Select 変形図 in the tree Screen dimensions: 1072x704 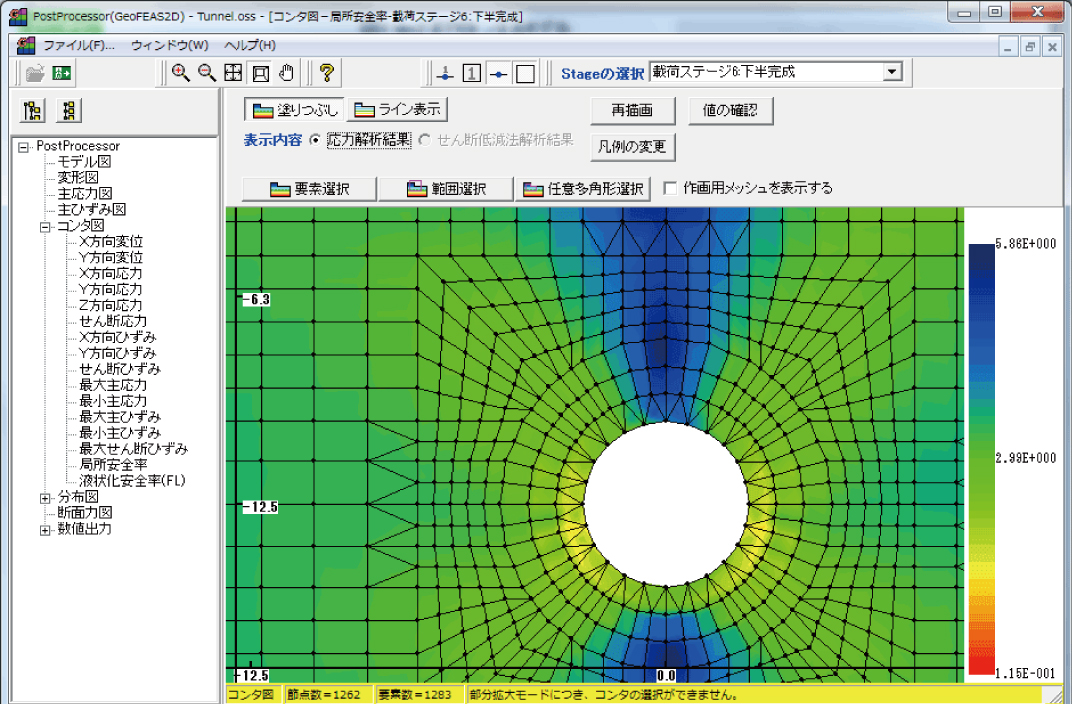point(77,178)
